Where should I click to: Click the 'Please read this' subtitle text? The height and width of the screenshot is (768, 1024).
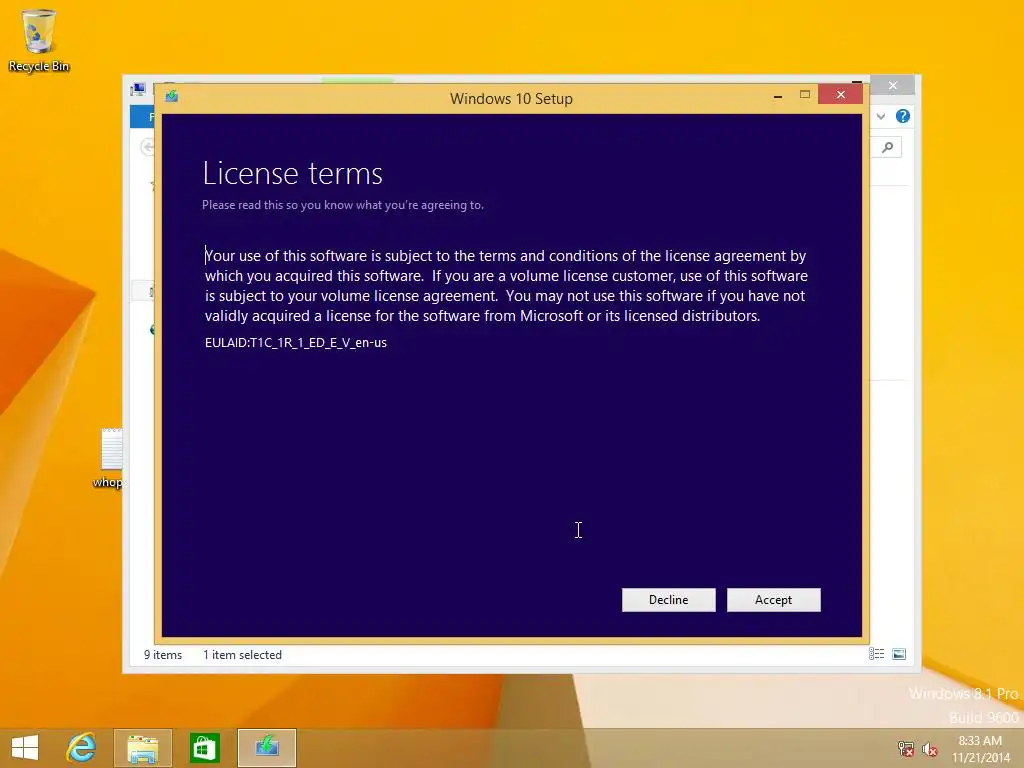click(343, 205)
